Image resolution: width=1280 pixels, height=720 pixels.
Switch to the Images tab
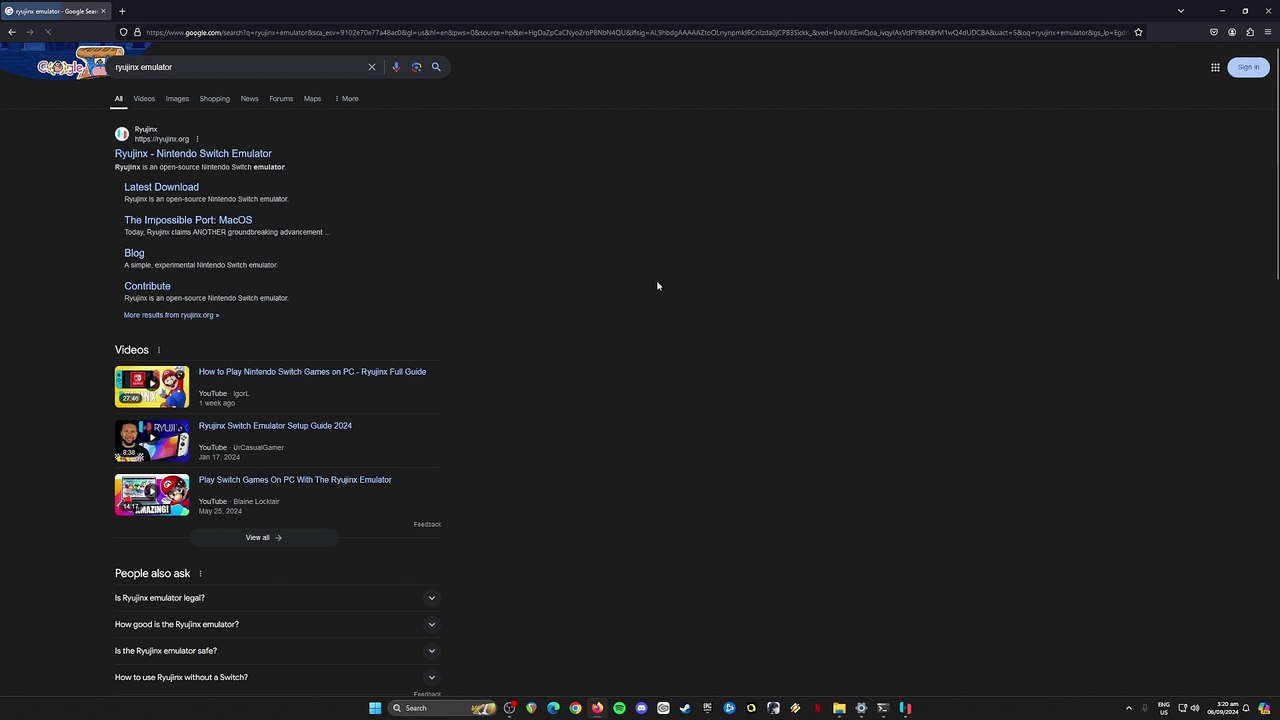pos(177,99)
